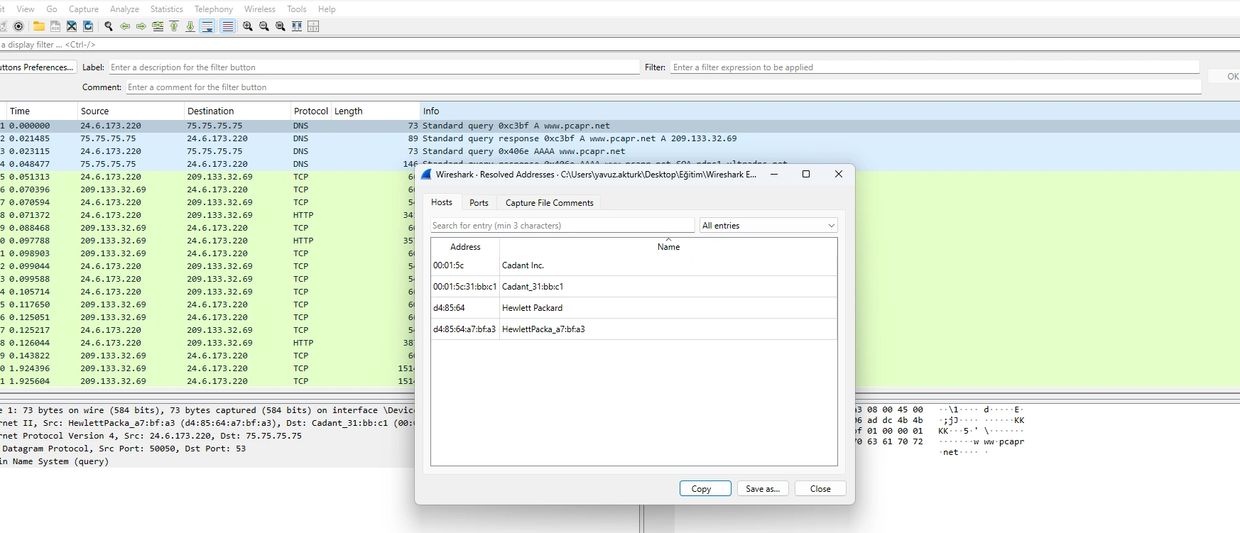Click the Save as... button

point(763,489)
